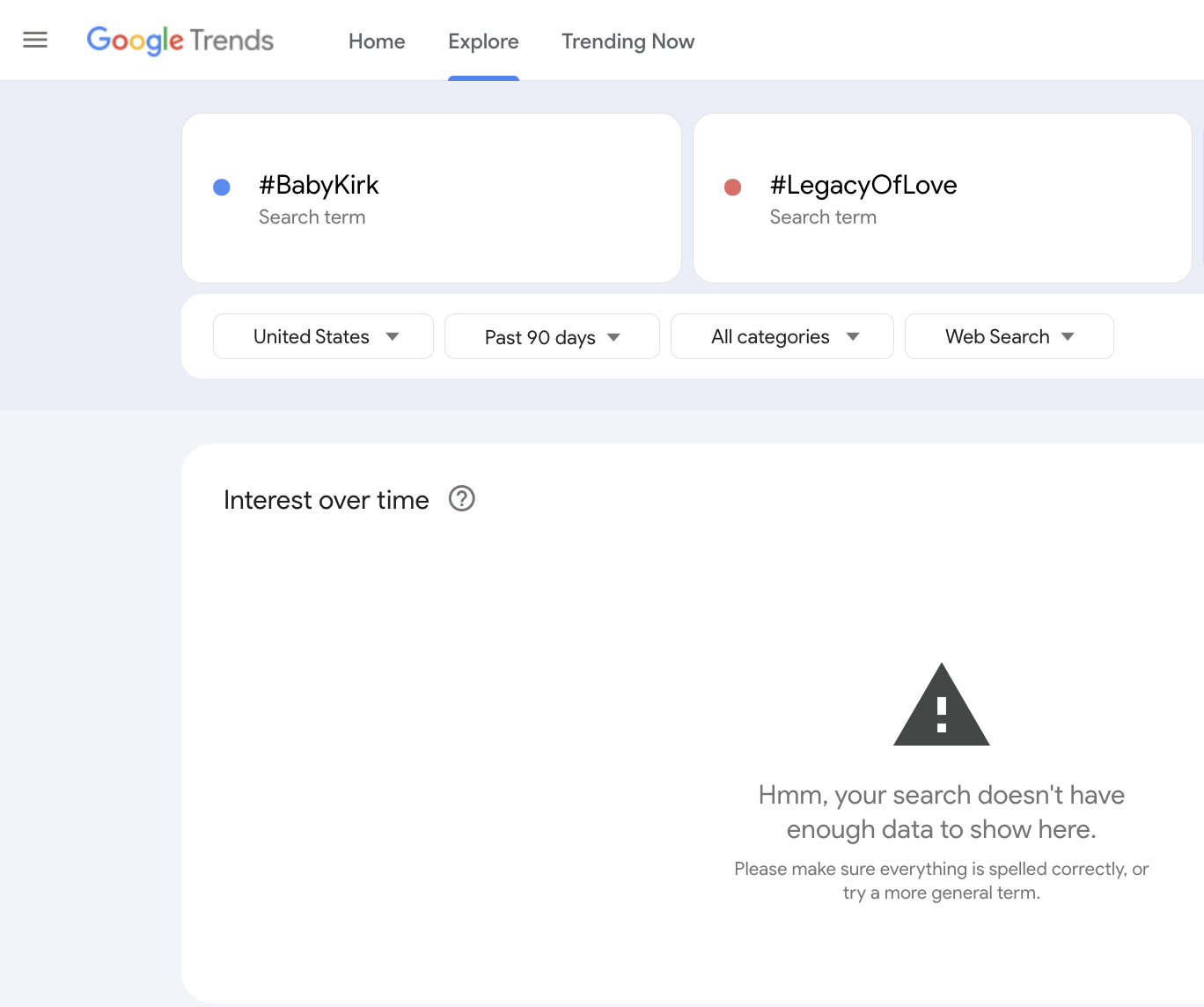Image resolution: width=1204 pixels, height=1007 pixels.
Task: Open the hamburger main menu
Action: click(35, 40)
